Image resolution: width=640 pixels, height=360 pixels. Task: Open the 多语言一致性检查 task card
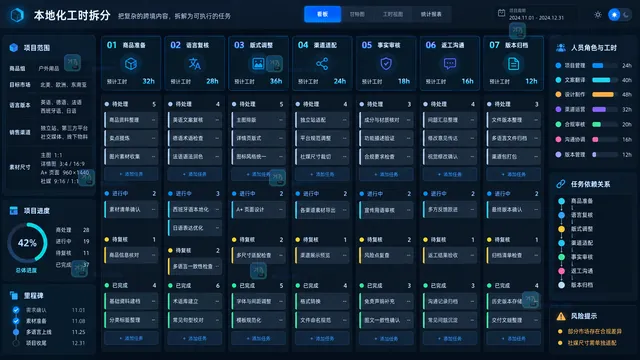click(x=195, y=266)
